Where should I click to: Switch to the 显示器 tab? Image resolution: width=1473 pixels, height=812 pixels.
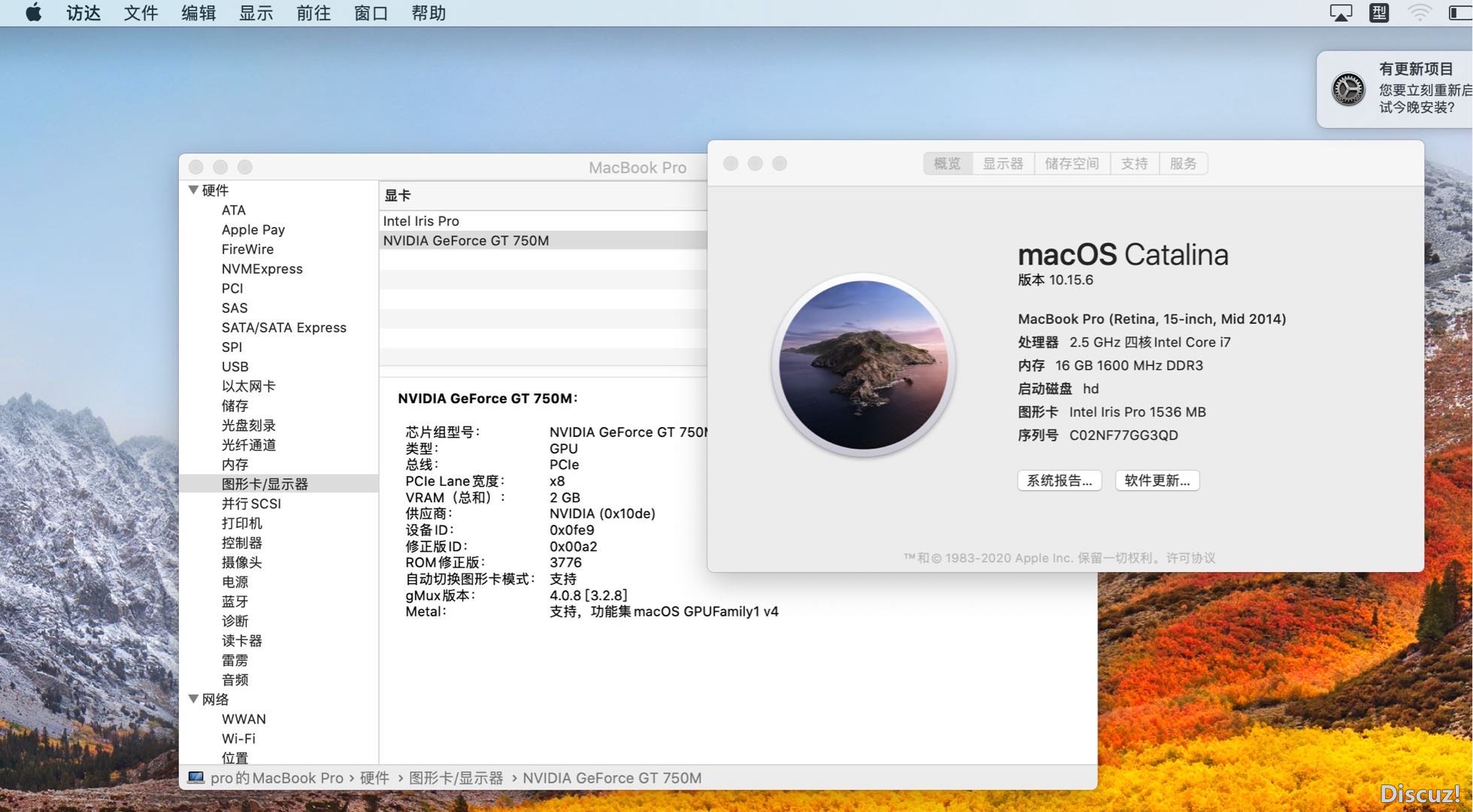pyautogui.click(x=1003, y=163)
